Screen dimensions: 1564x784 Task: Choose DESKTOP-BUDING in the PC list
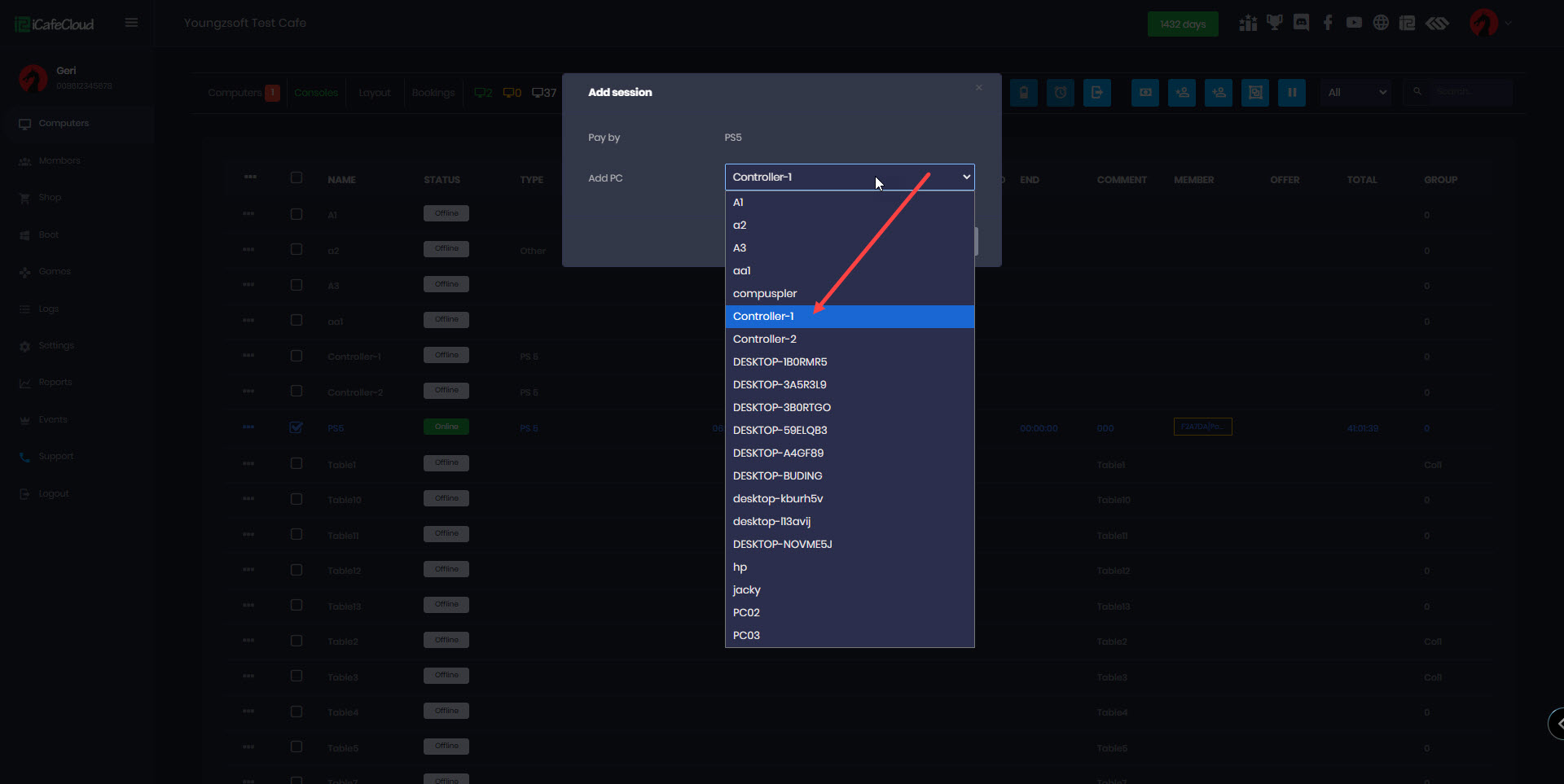777,476
